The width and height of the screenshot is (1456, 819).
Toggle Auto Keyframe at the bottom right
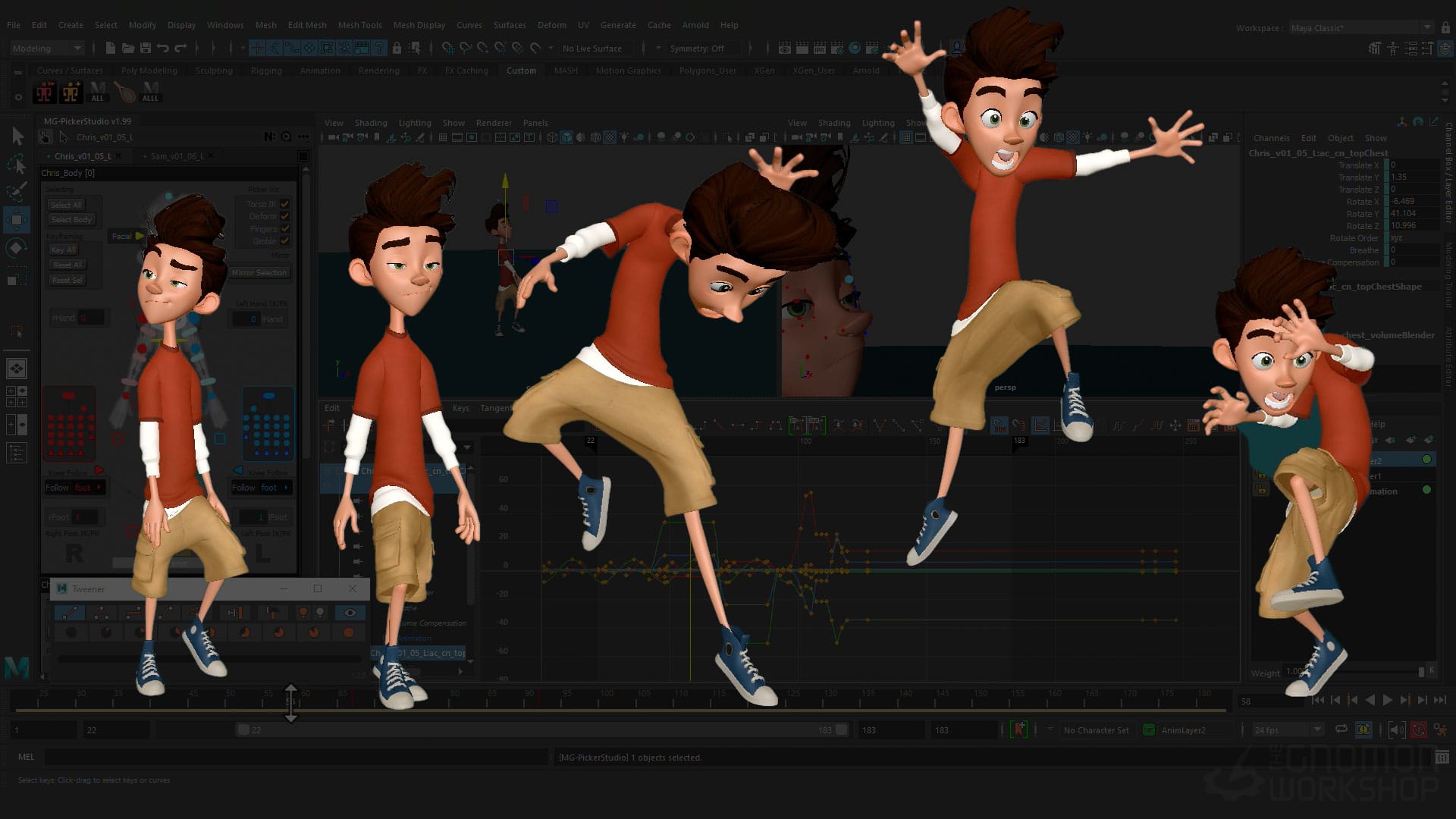(x=1417, y=730)
